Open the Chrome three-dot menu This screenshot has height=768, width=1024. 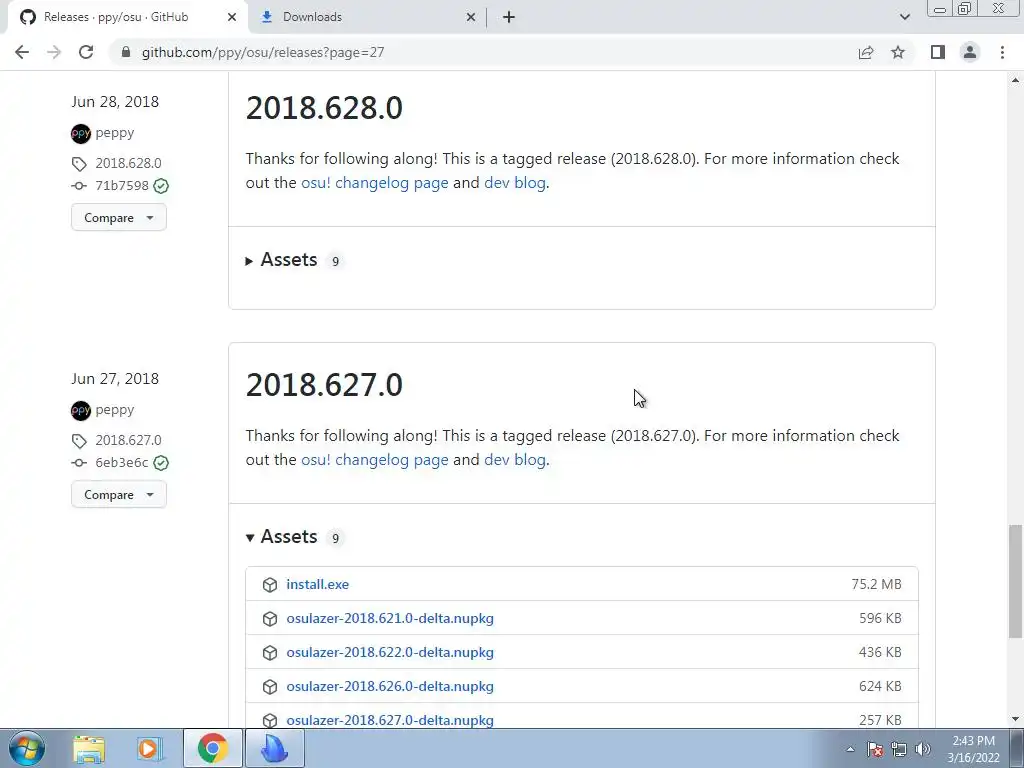coord(1002,52)
